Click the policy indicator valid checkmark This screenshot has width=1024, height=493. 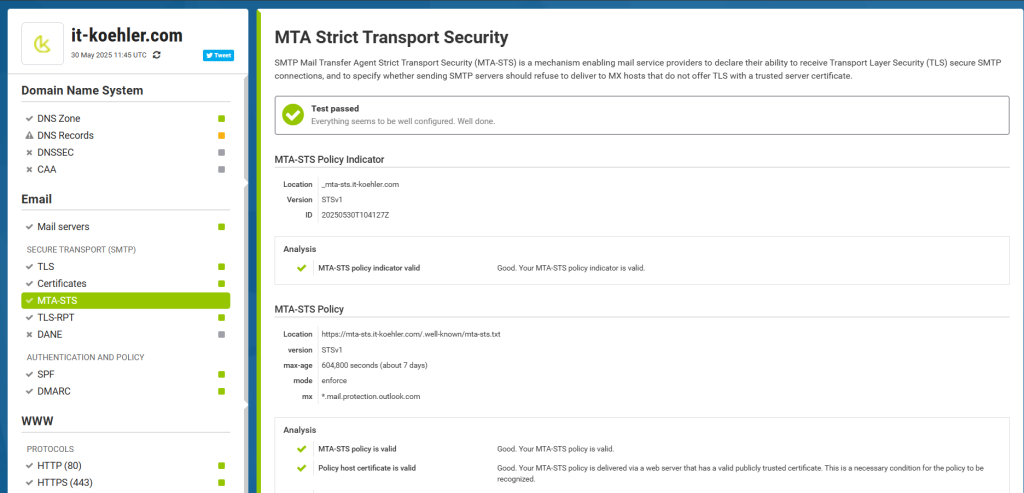click(301, 268)
